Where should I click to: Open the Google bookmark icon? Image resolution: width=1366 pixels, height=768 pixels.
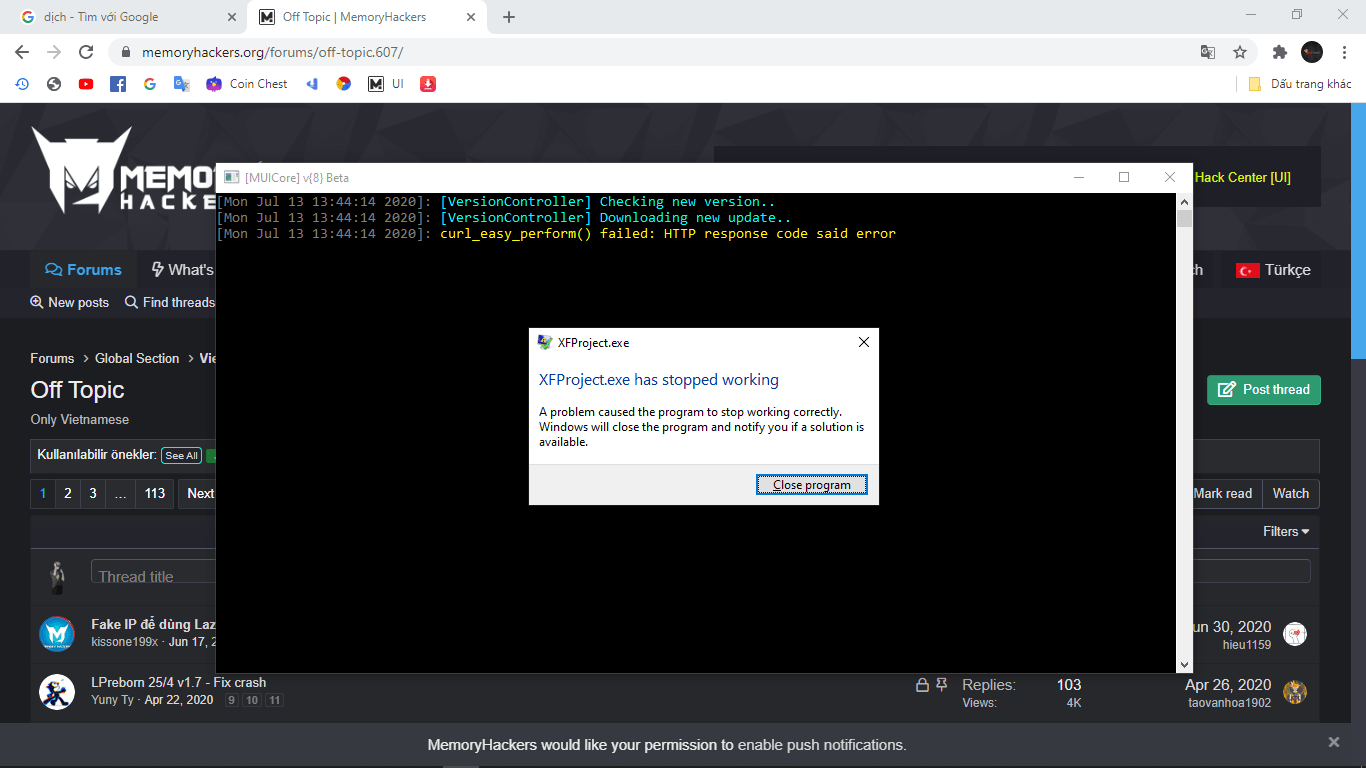pyautogui.click(x=150, y=84)
